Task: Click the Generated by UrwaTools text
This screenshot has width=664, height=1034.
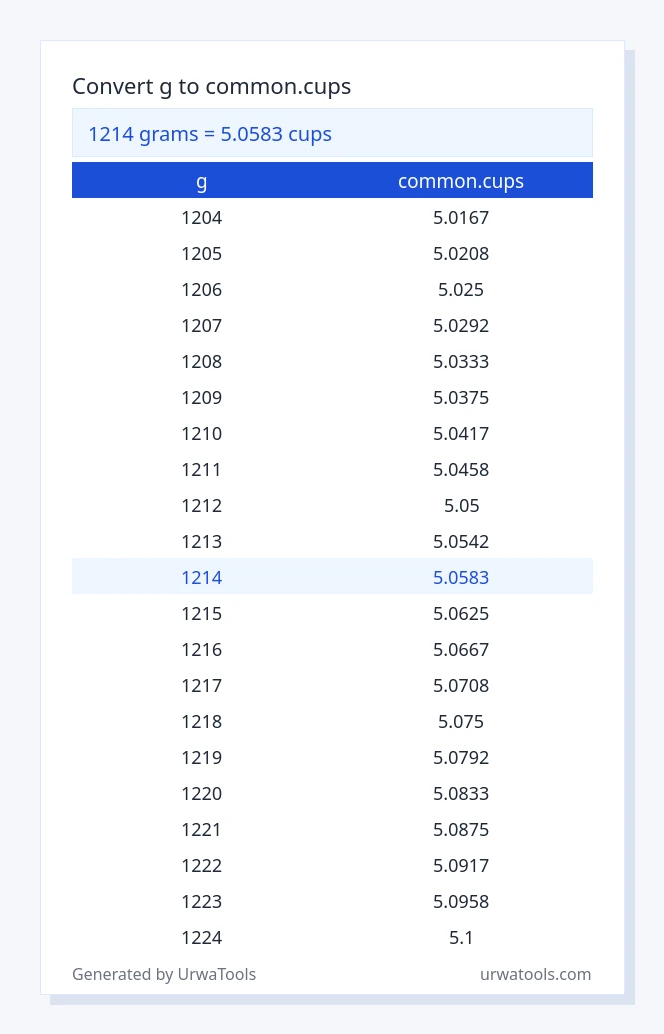Action: point(164,974)
